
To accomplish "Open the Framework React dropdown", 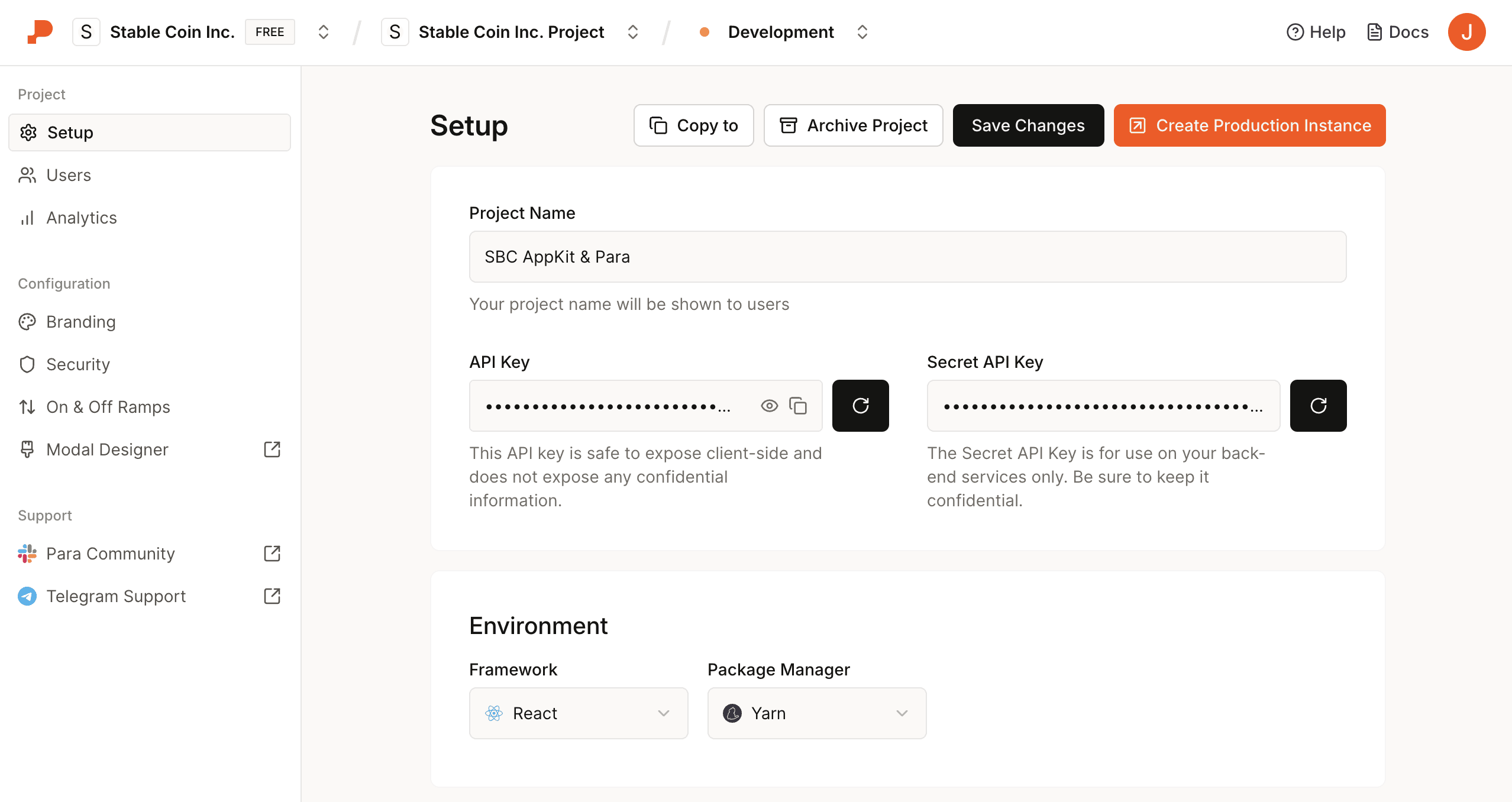I will coord(579,713).
